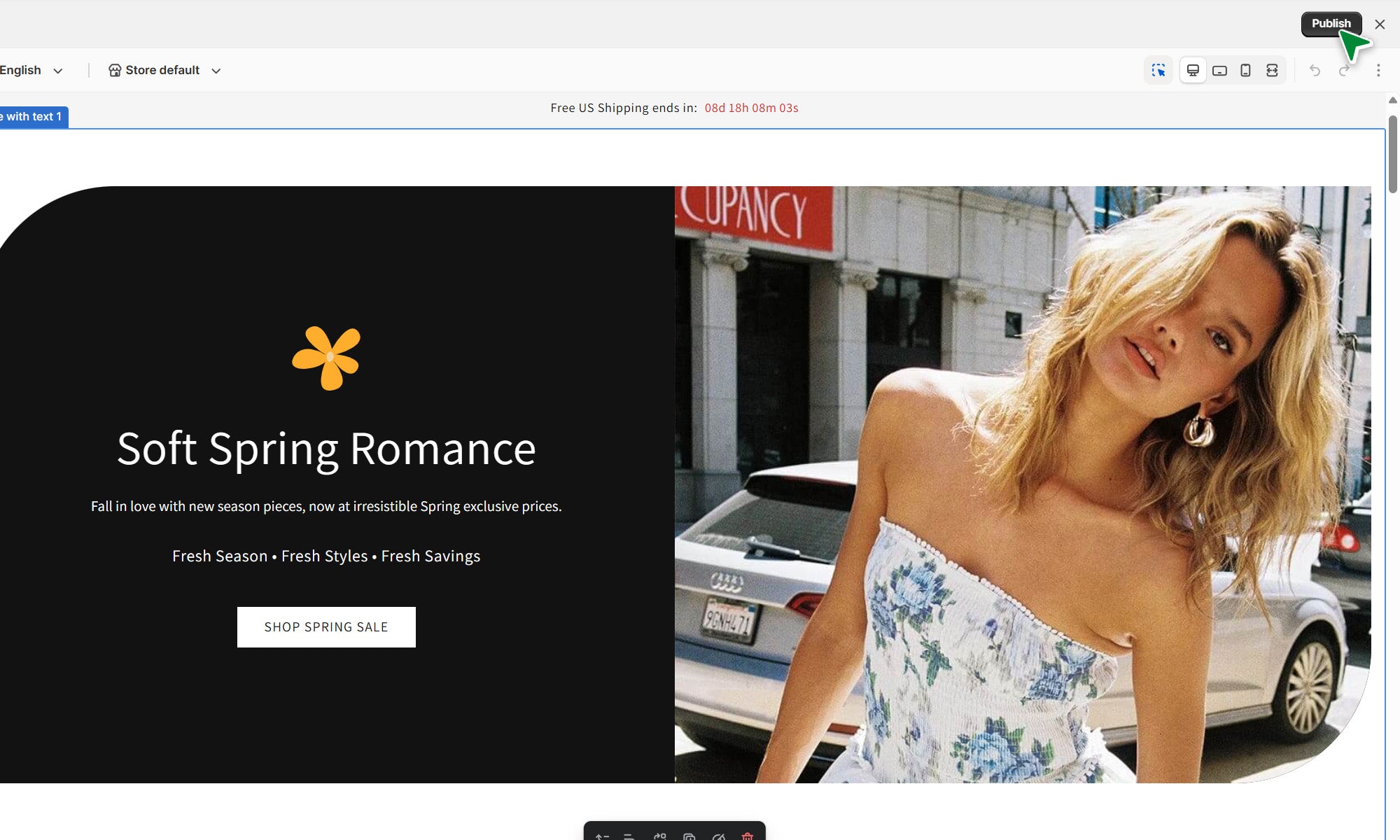Click the store icon beside Store default
Screen dimensions: 1400x840
point(115,71)
